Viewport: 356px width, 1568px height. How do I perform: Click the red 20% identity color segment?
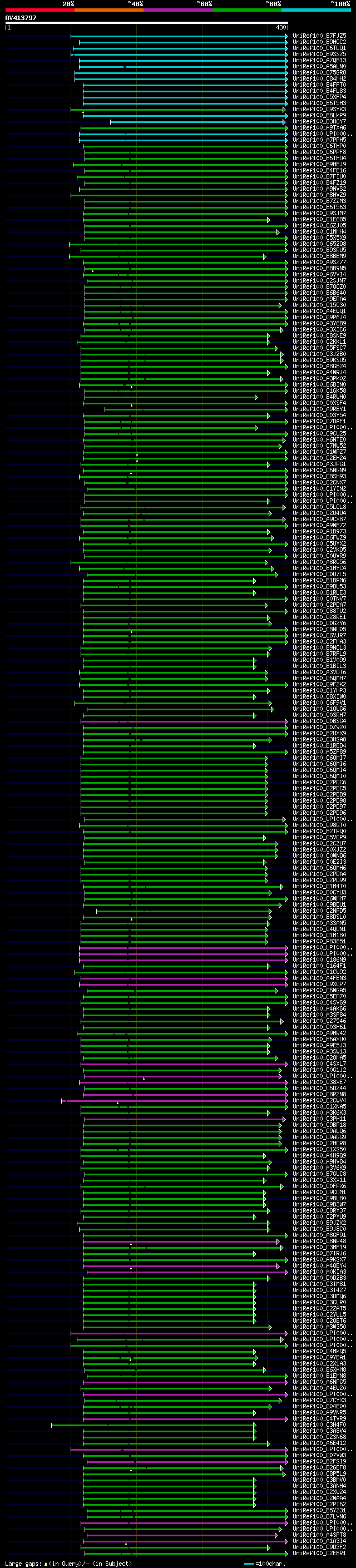(39, 10)
